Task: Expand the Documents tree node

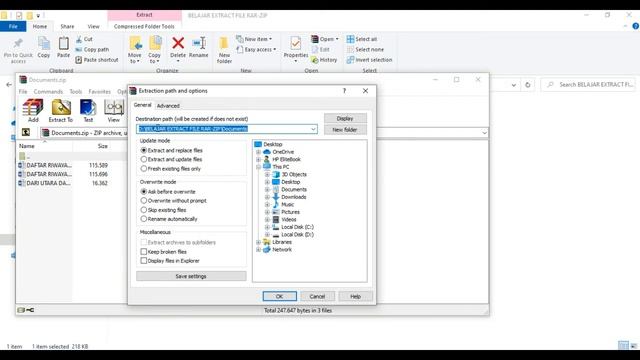Action: (267, 189)
